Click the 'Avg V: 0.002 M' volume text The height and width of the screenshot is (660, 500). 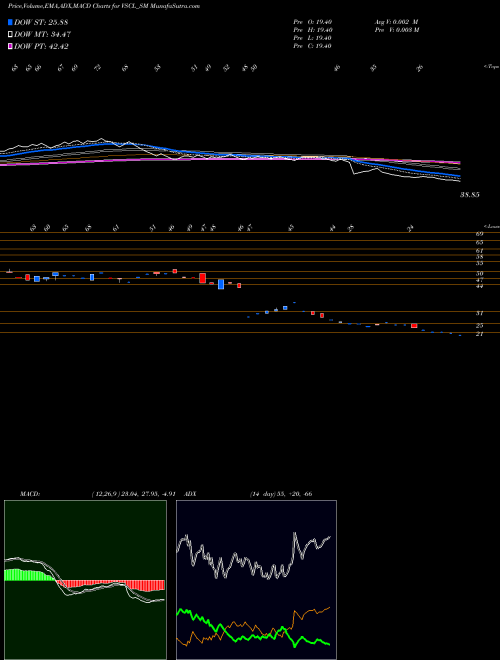tap(396, 22)
